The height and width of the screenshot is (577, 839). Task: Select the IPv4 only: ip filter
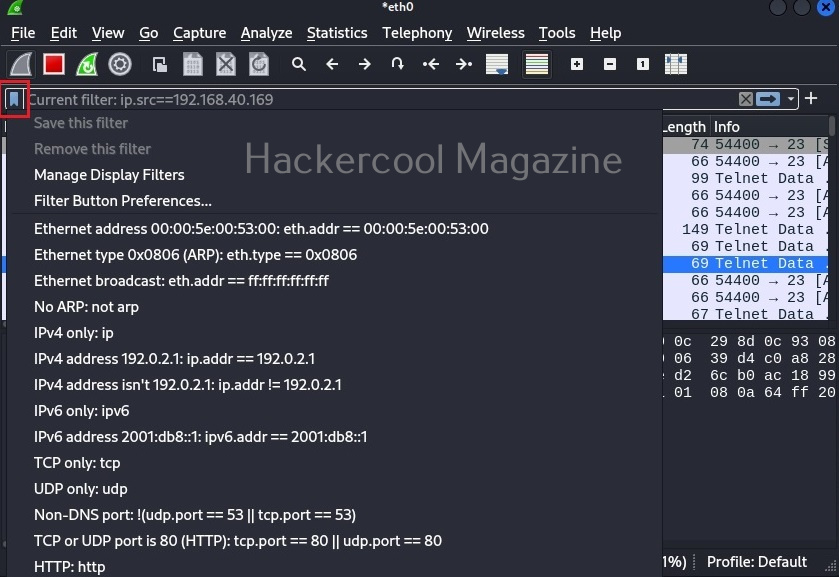[x=336, y=333]
